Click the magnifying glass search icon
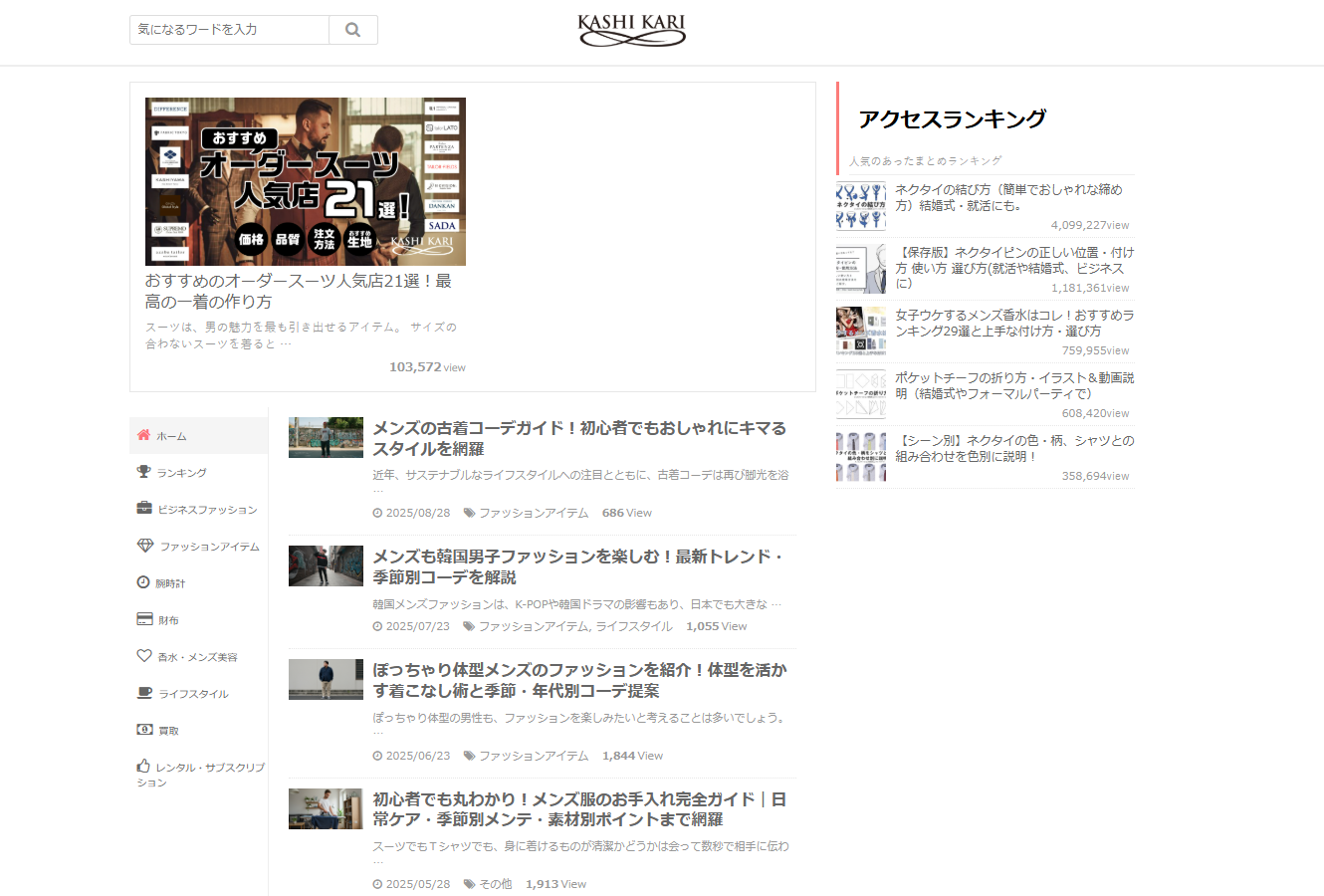Viewport: 1324px width, 896px height. 352,29
